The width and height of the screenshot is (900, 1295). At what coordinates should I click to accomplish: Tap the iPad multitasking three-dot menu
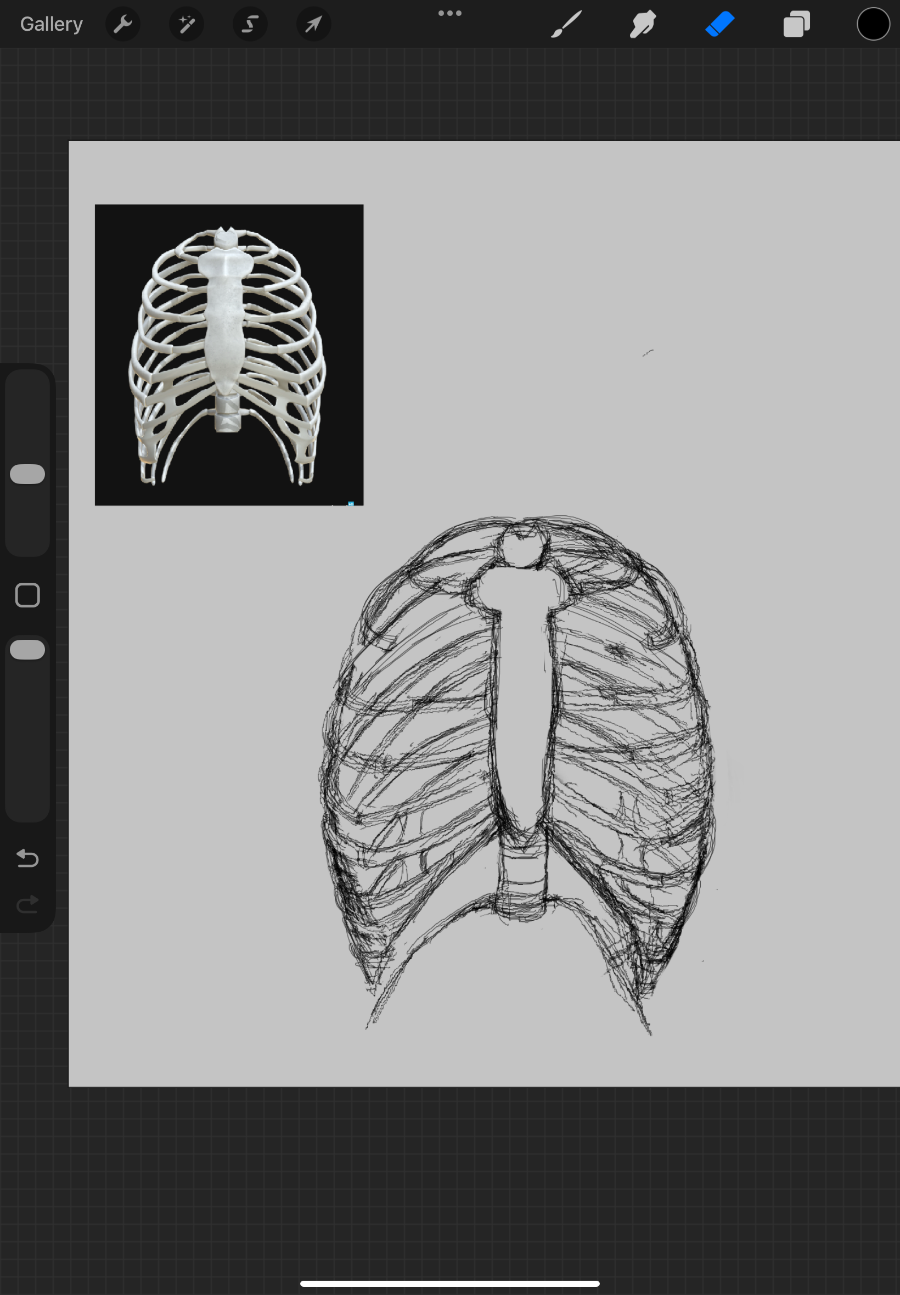click(x=450, y=13)
